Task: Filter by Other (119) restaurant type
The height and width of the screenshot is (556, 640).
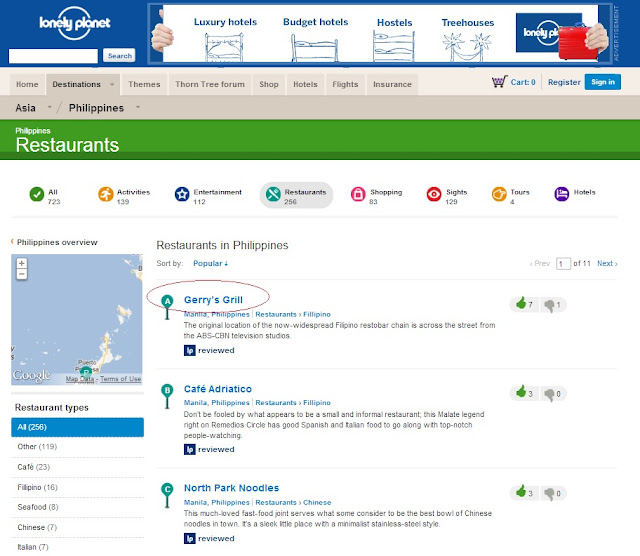Action: [x=77, y=447]
